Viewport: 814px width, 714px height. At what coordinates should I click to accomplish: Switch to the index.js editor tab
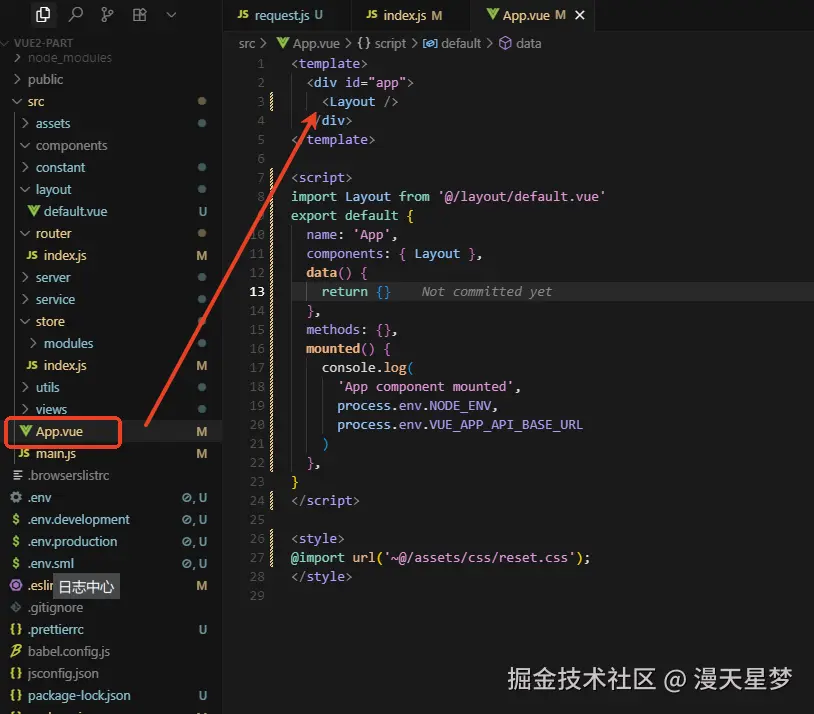[x=404, y=15]
